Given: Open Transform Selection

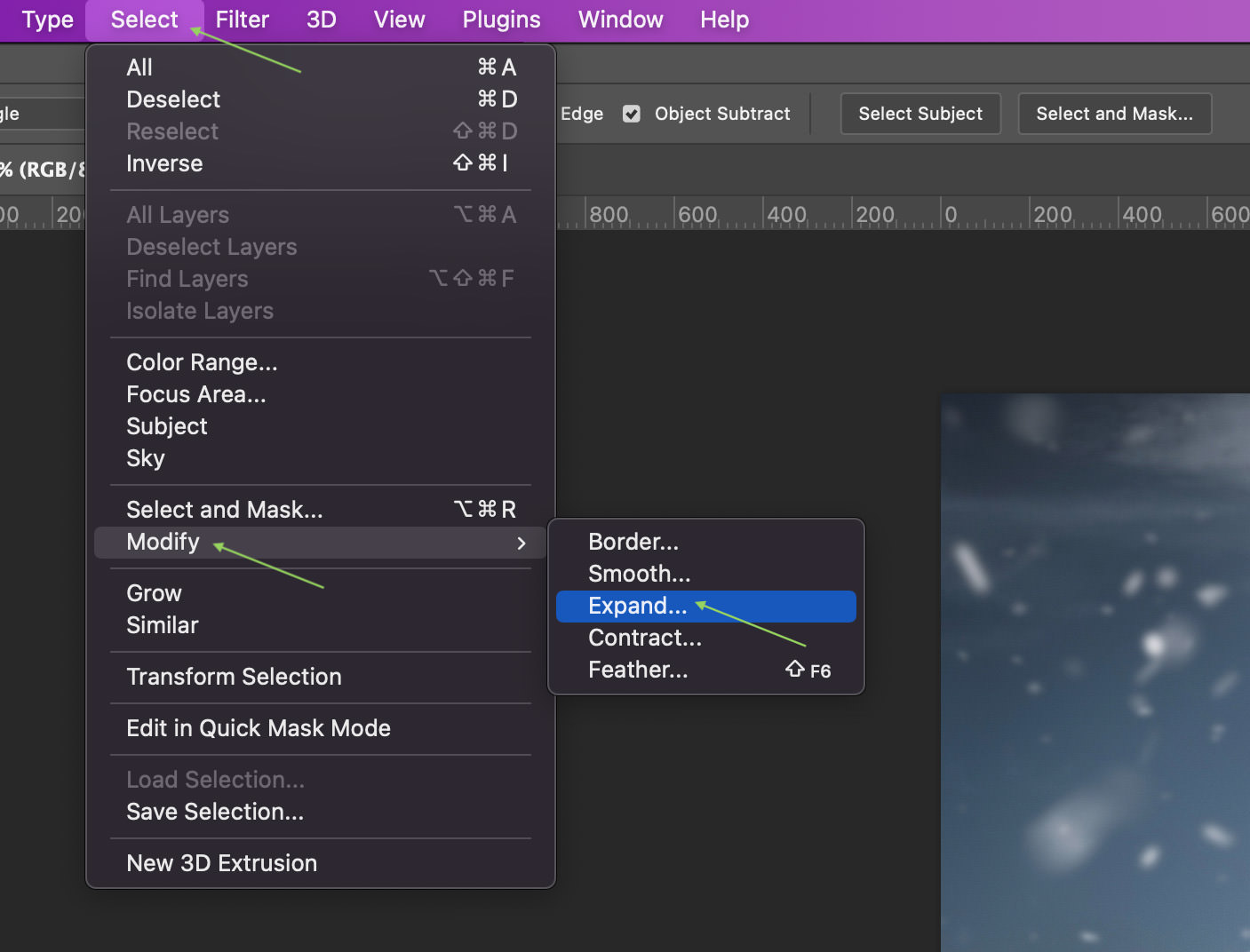Looking at the screenshot, I should click(x=234, y=677).
